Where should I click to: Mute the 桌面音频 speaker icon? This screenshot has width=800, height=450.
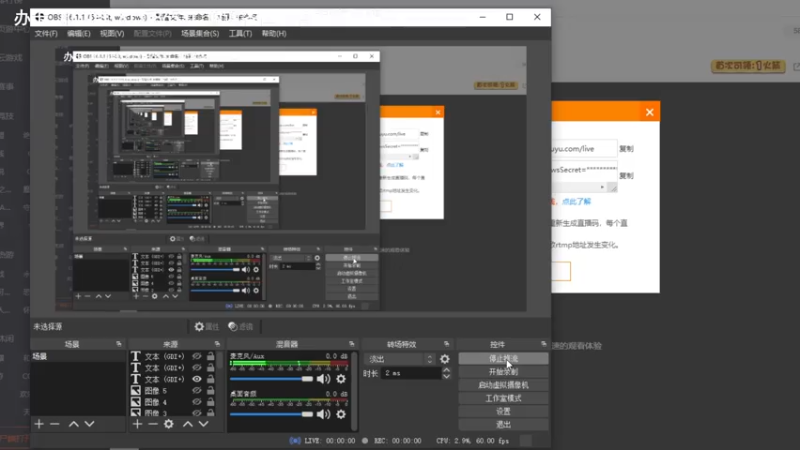(x=323, y=414)
